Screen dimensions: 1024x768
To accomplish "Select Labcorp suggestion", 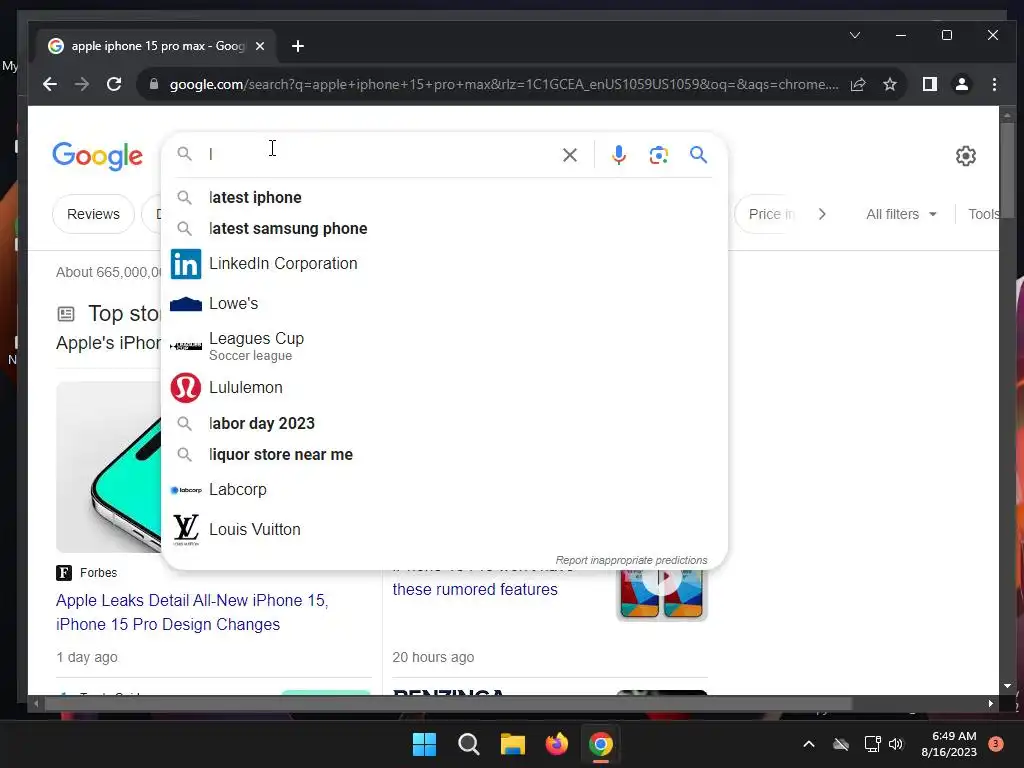I will click(444, 490).
